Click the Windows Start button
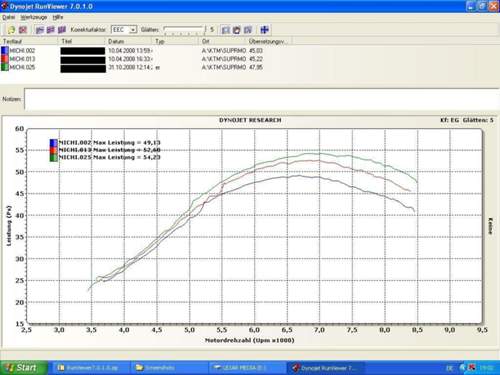The width and height of the screenshot is (500, 375). coord(22,368)
